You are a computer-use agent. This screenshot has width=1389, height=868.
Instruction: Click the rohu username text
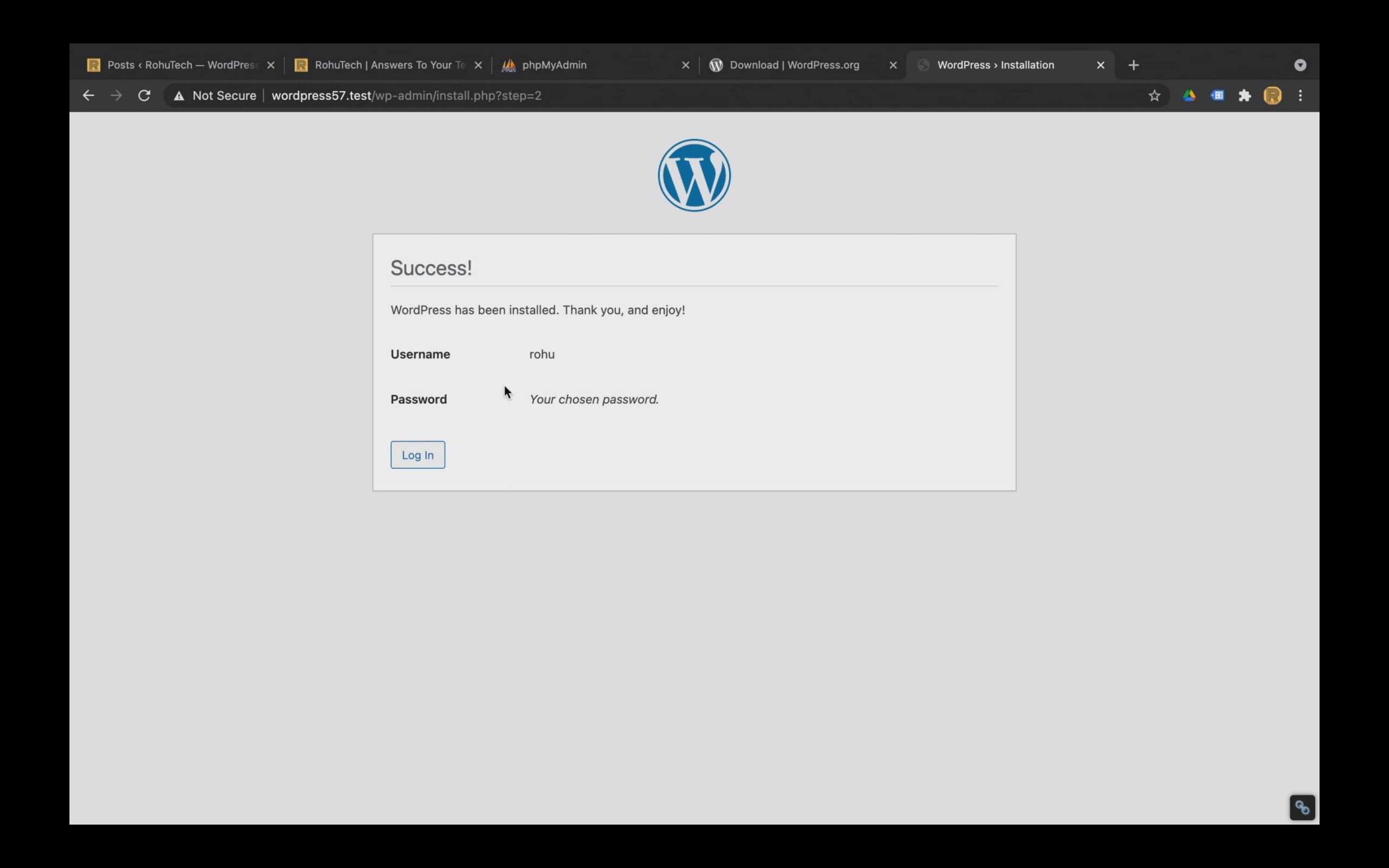[x=541, y=353]
